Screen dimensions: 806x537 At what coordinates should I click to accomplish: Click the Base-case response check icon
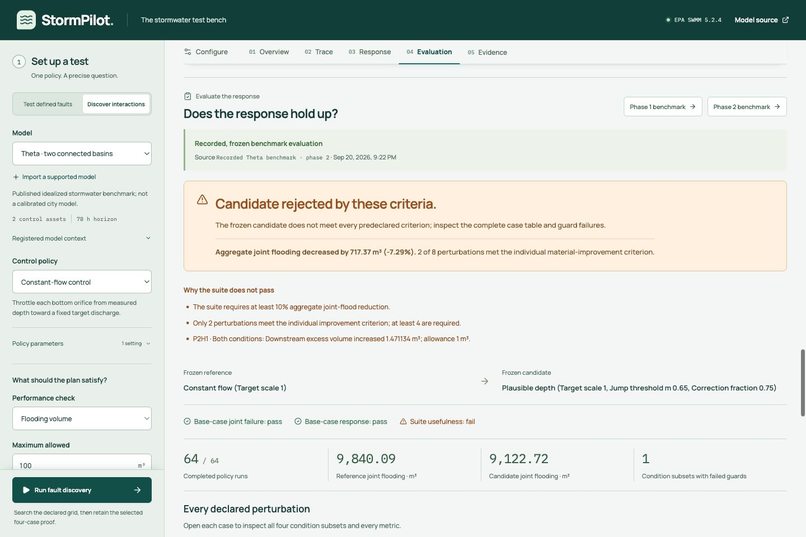[x=298, y=421]
